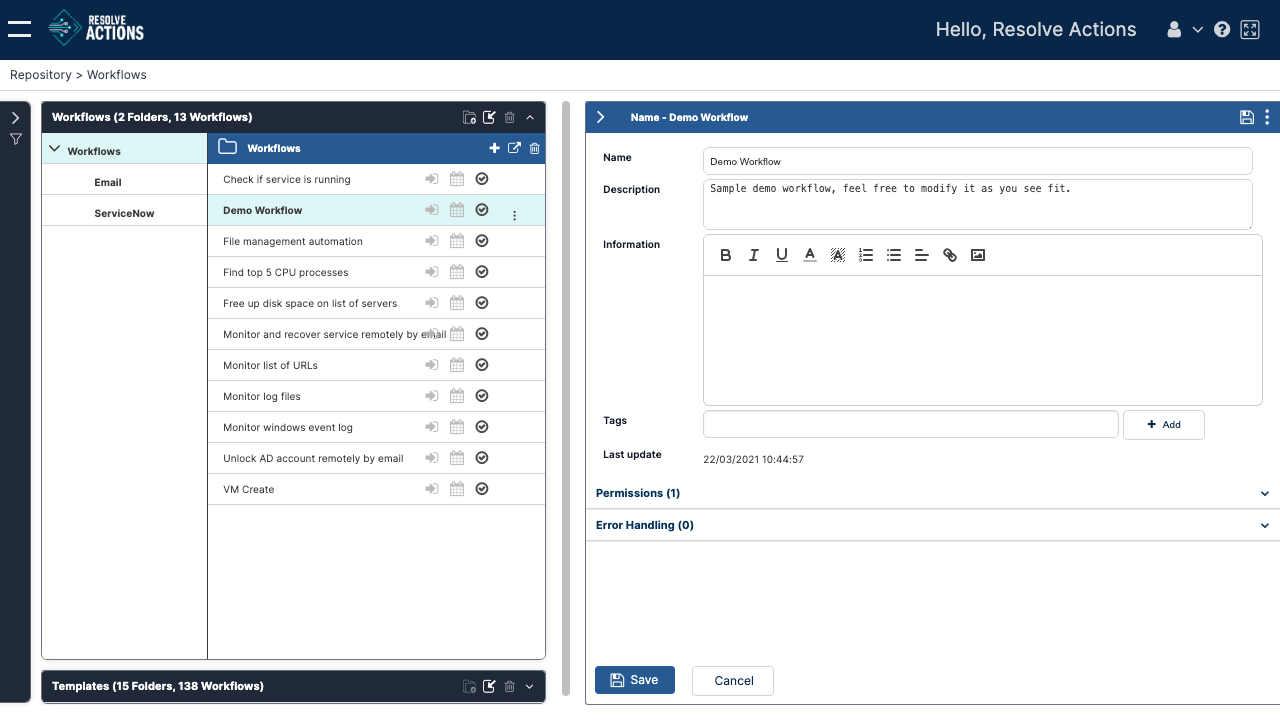
Task: Edit the Name input field
Action: pos(978,161)
